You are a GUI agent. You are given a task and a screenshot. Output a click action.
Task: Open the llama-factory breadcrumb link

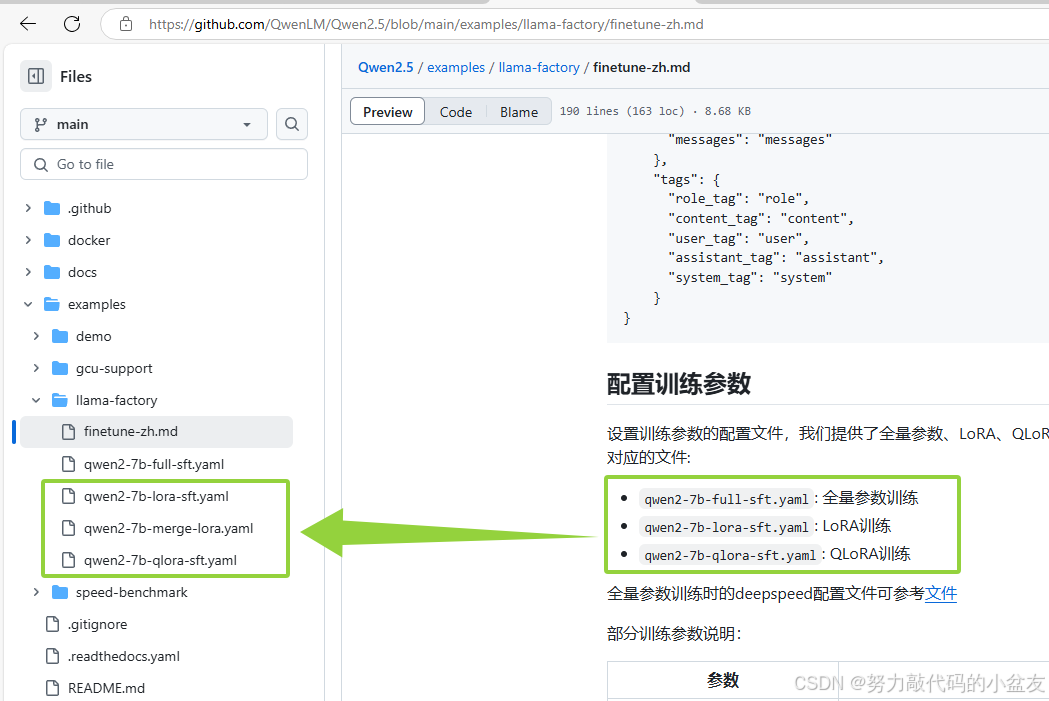click(539, 67)
